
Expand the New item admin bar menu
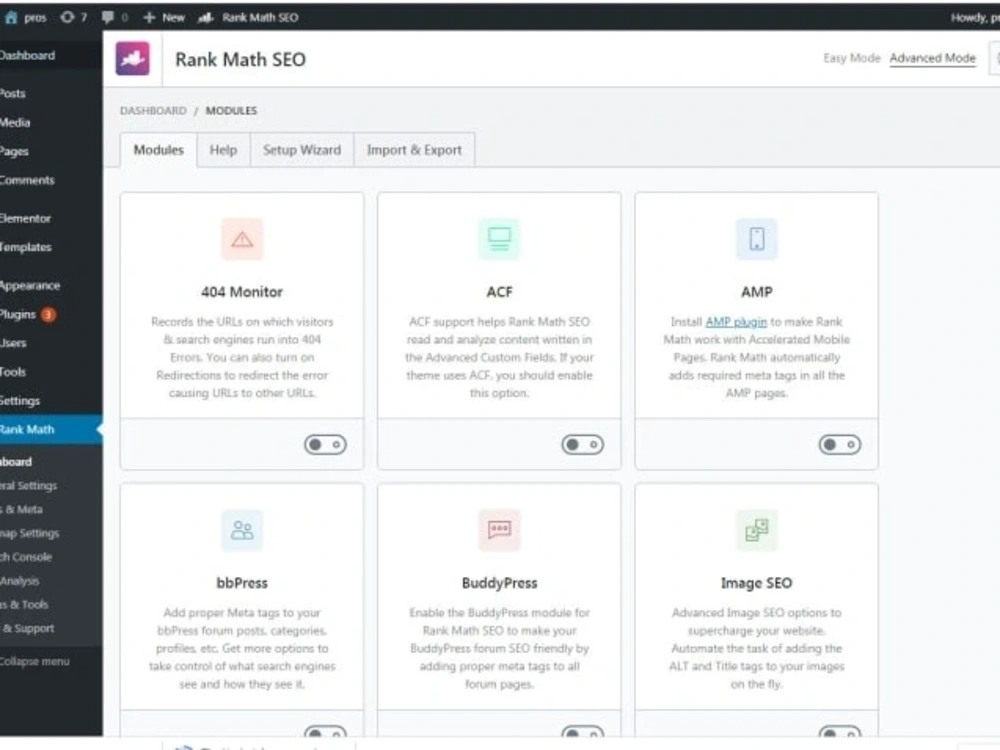click(x=163, y=17)
